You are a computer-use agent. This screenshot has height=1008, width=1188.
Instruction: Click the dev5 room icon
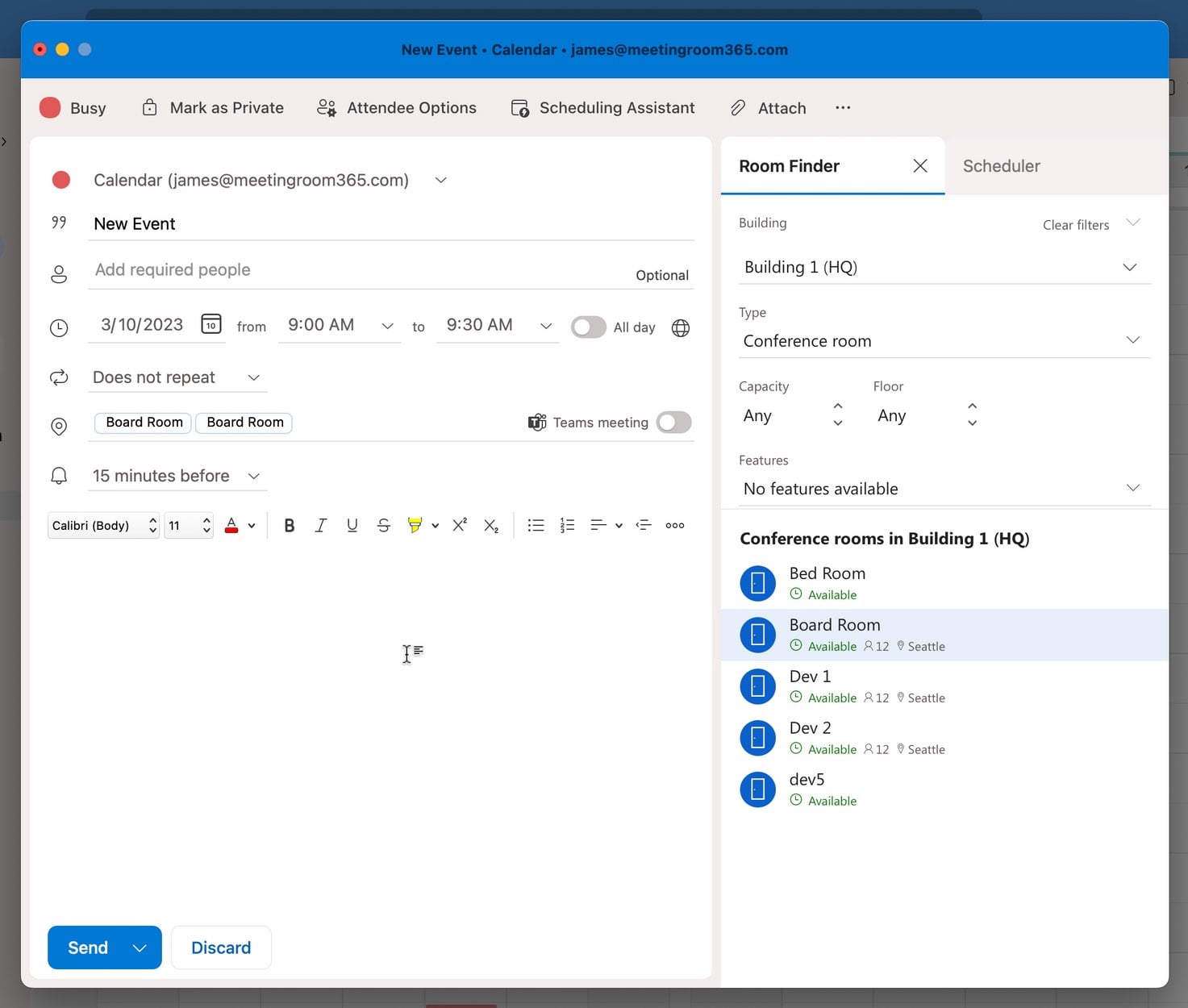(x=758, y=789)
